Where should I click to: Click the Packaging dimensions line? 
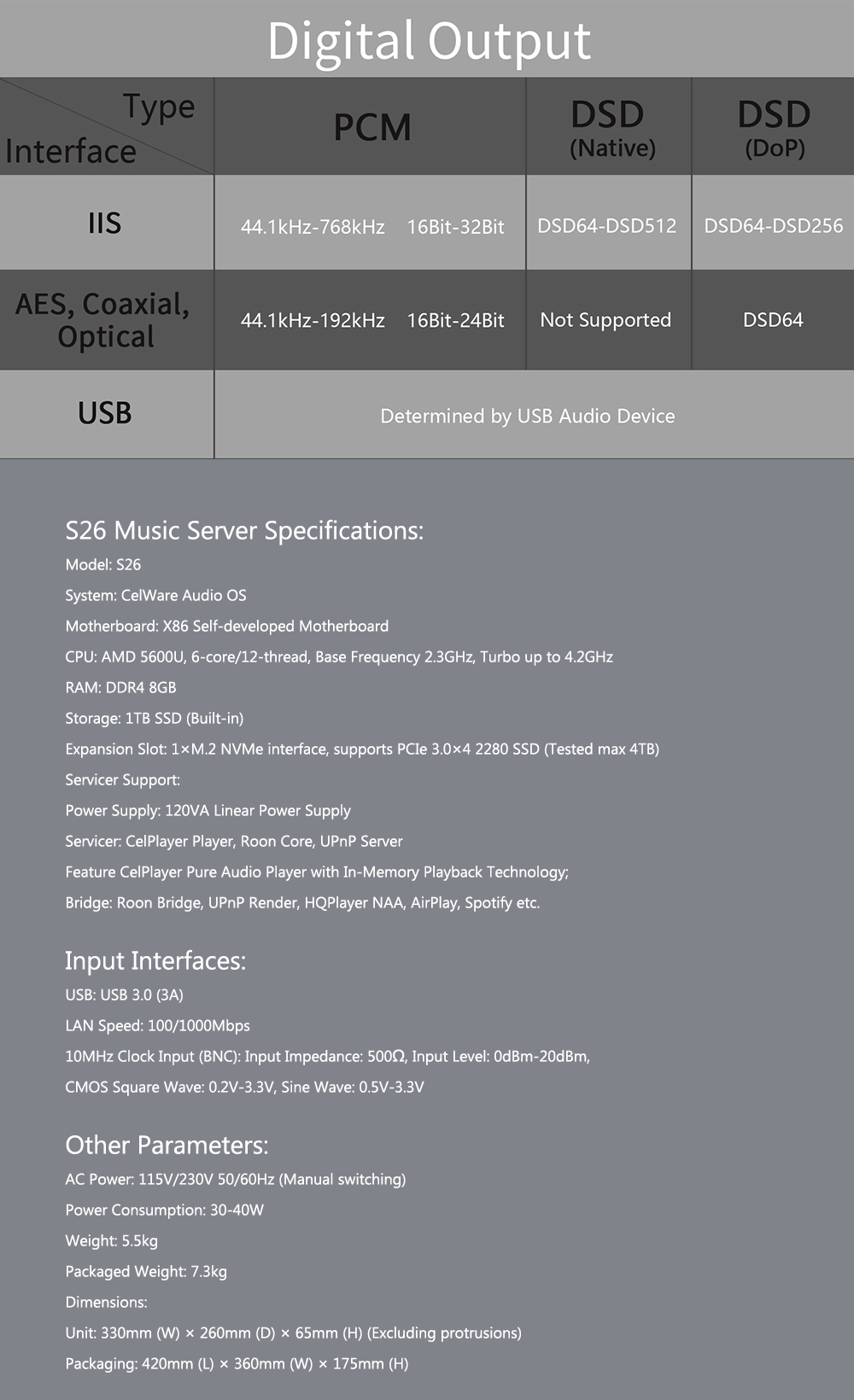click(237, 1363)
